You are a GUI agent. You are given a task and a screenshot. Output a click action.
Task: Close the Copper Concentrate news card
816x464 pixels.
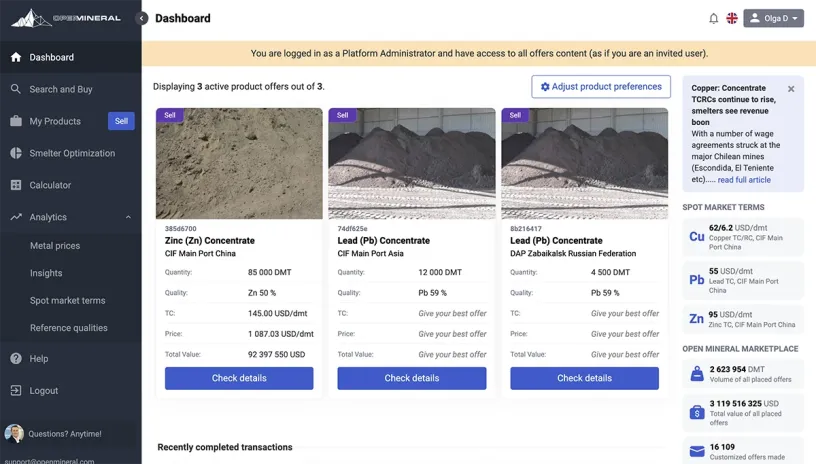[x=791, y=89]
